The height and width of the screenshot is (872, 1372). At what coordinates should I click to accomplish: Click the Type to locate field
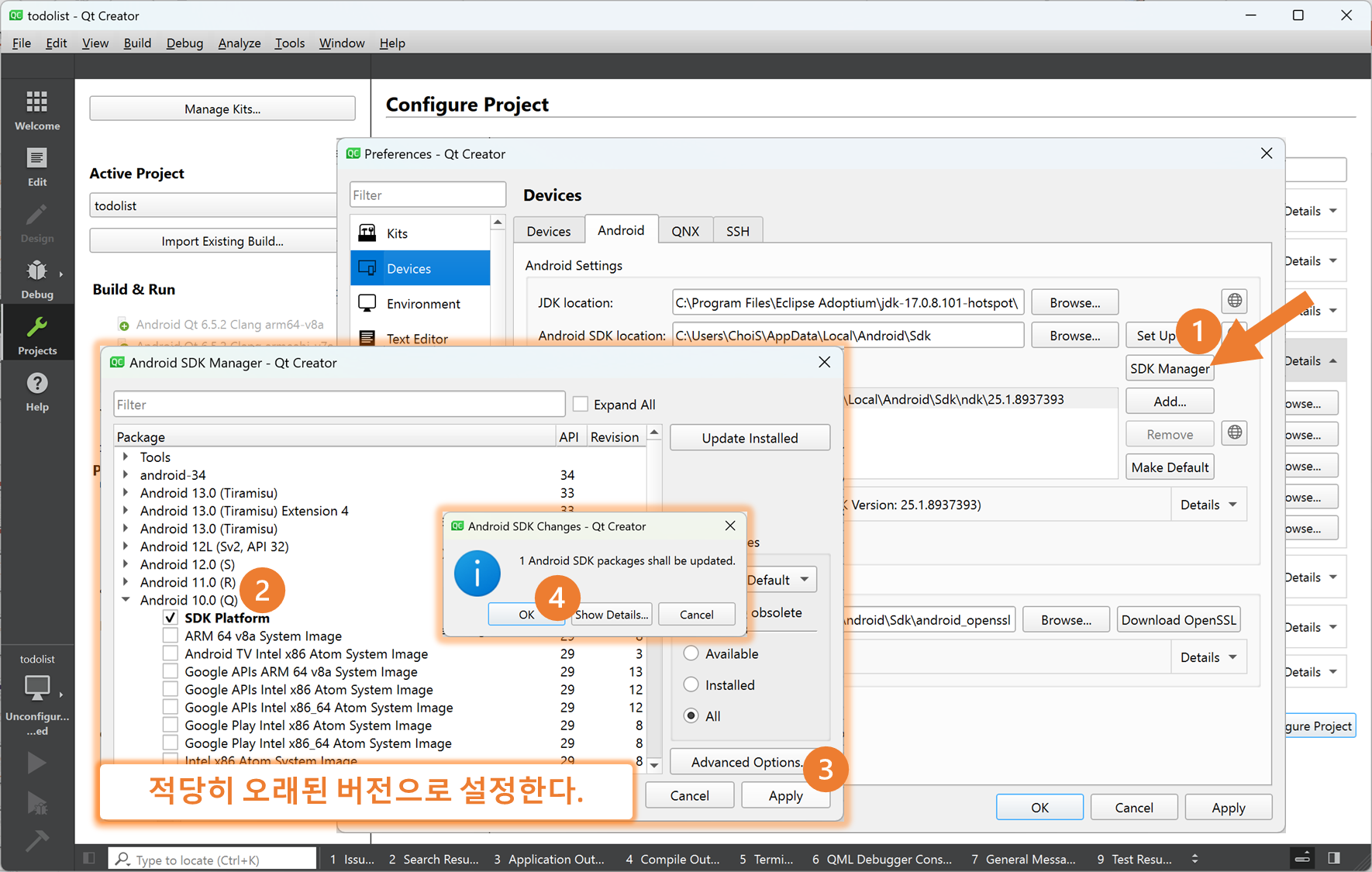coord(212,859)
